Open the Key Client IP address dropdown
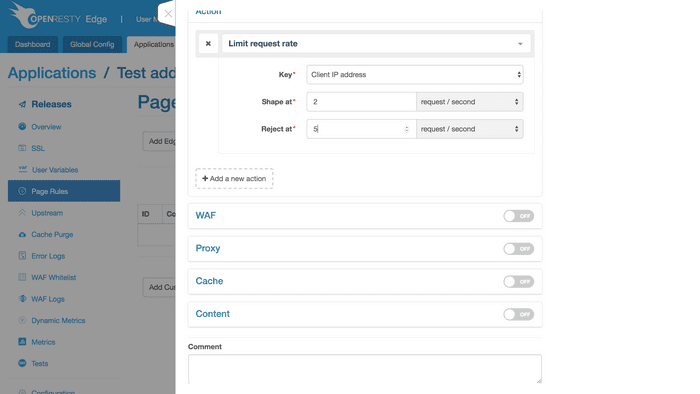Viewport: 700px width, 394px height. (415, 75)
